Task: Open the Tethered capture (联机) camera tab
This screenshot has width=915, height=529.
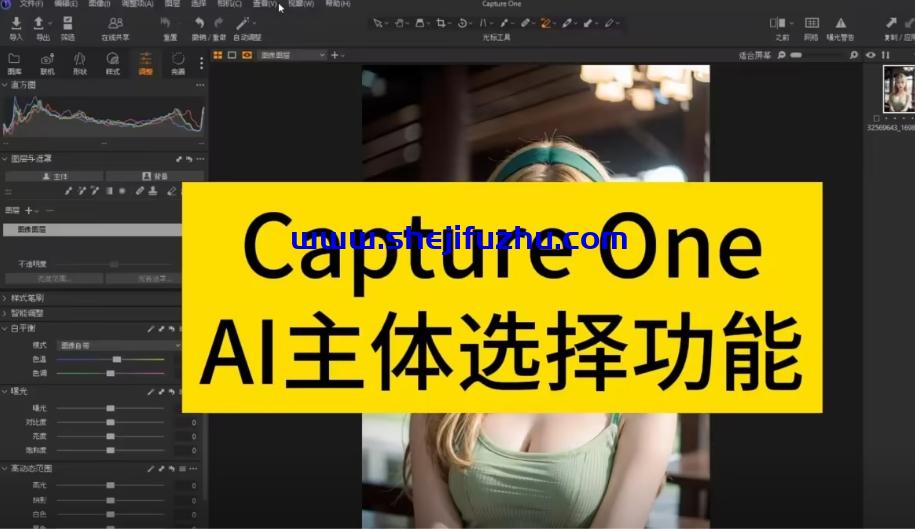Action: tap(47, 61)
